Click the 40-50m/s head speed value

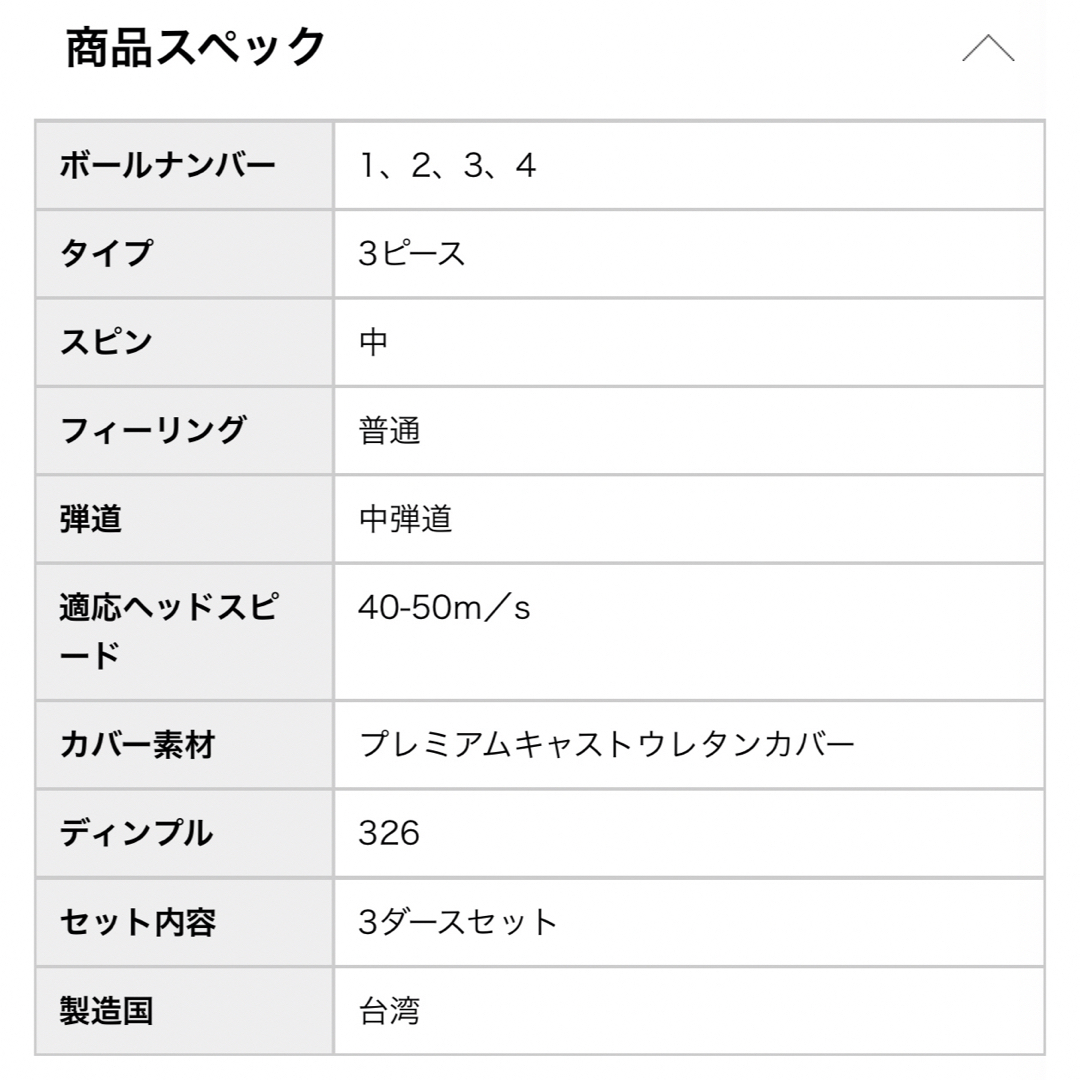coord(444,608)
